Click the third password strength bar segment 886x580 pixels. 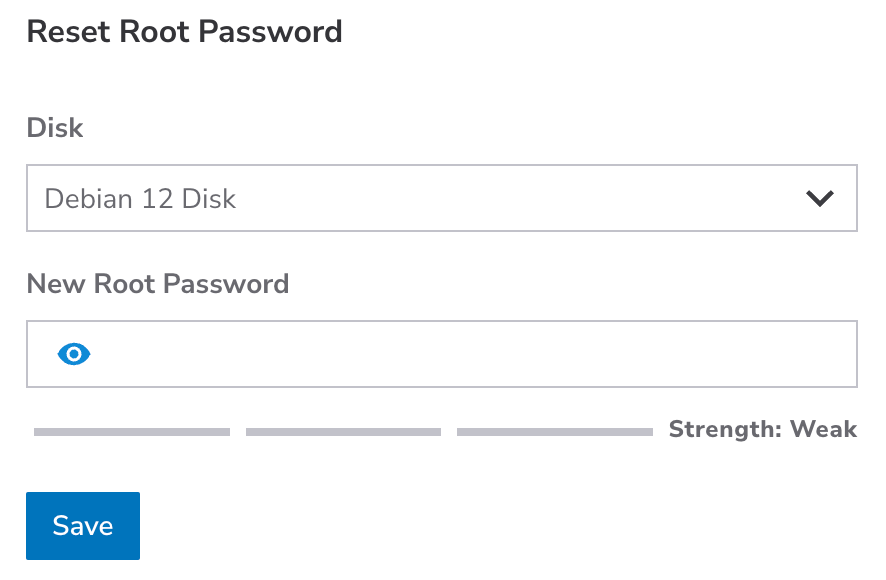pyautogui.click(x=554, y=432)
